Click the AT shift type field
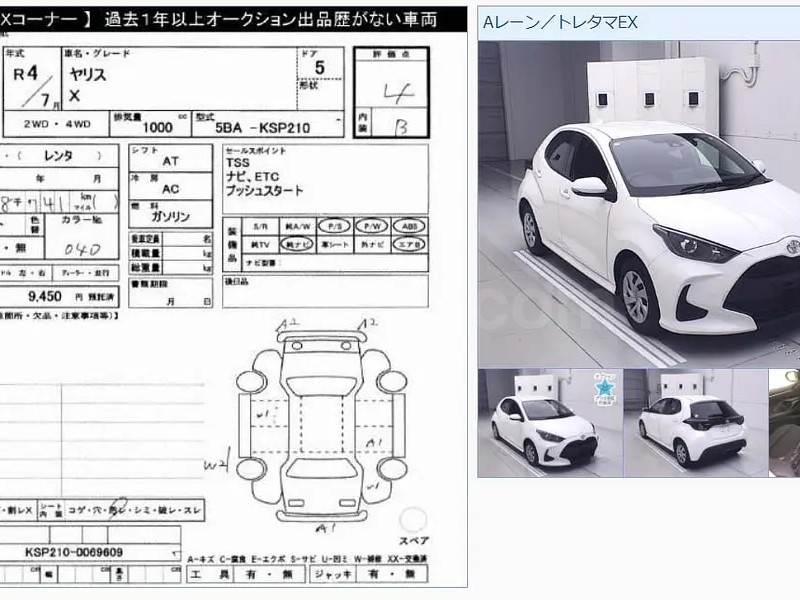The image size is (800, 600). tap(170, 160)
